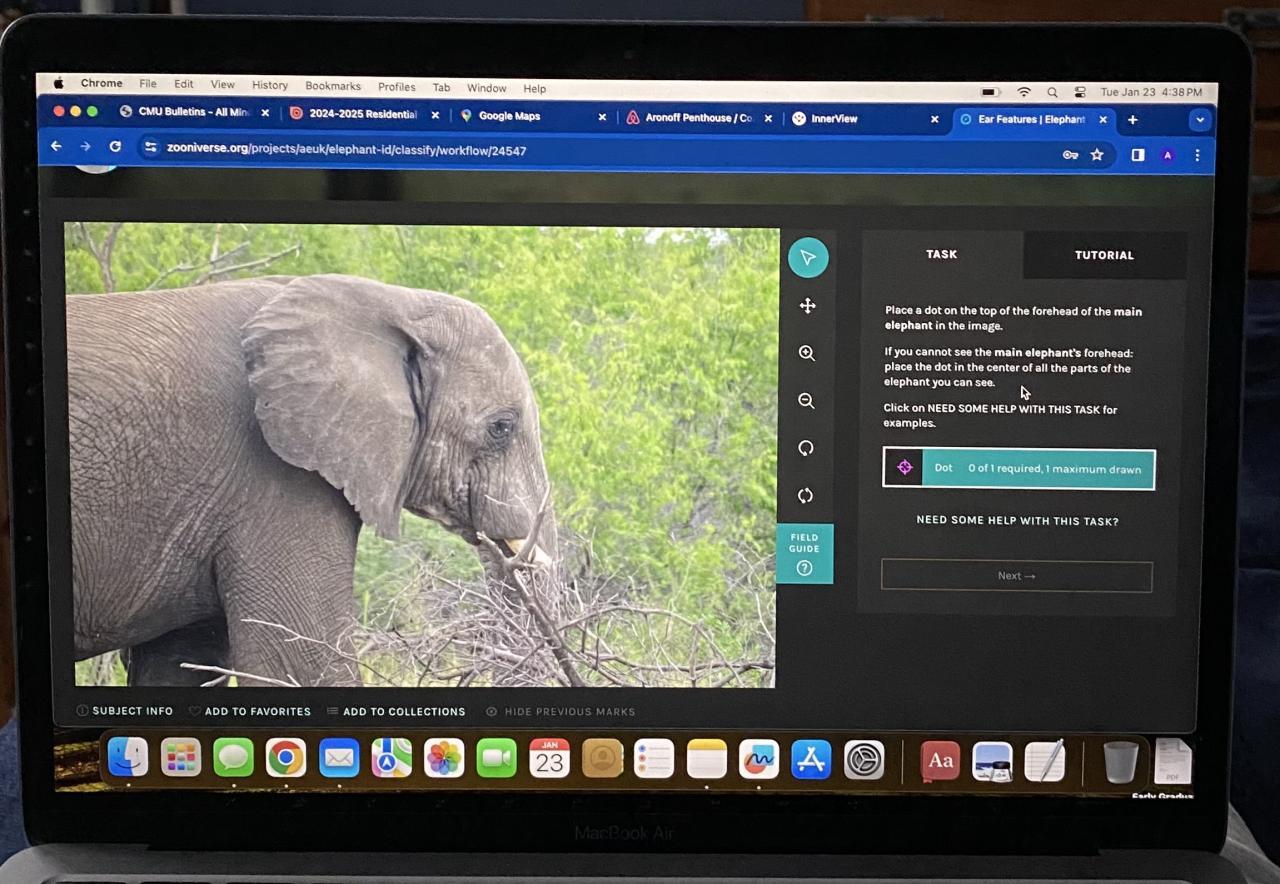Select the Dot drawing tool
This screenshot has width=1280, height=884.
[1018, 468]
